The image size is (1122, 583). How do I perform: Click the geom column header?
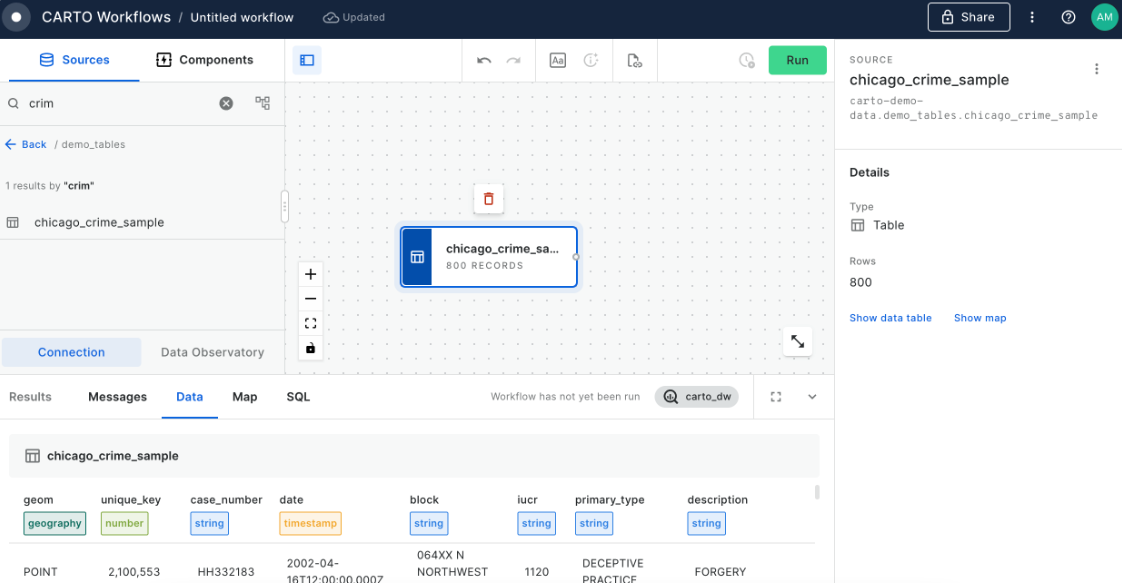coord(38,499)
